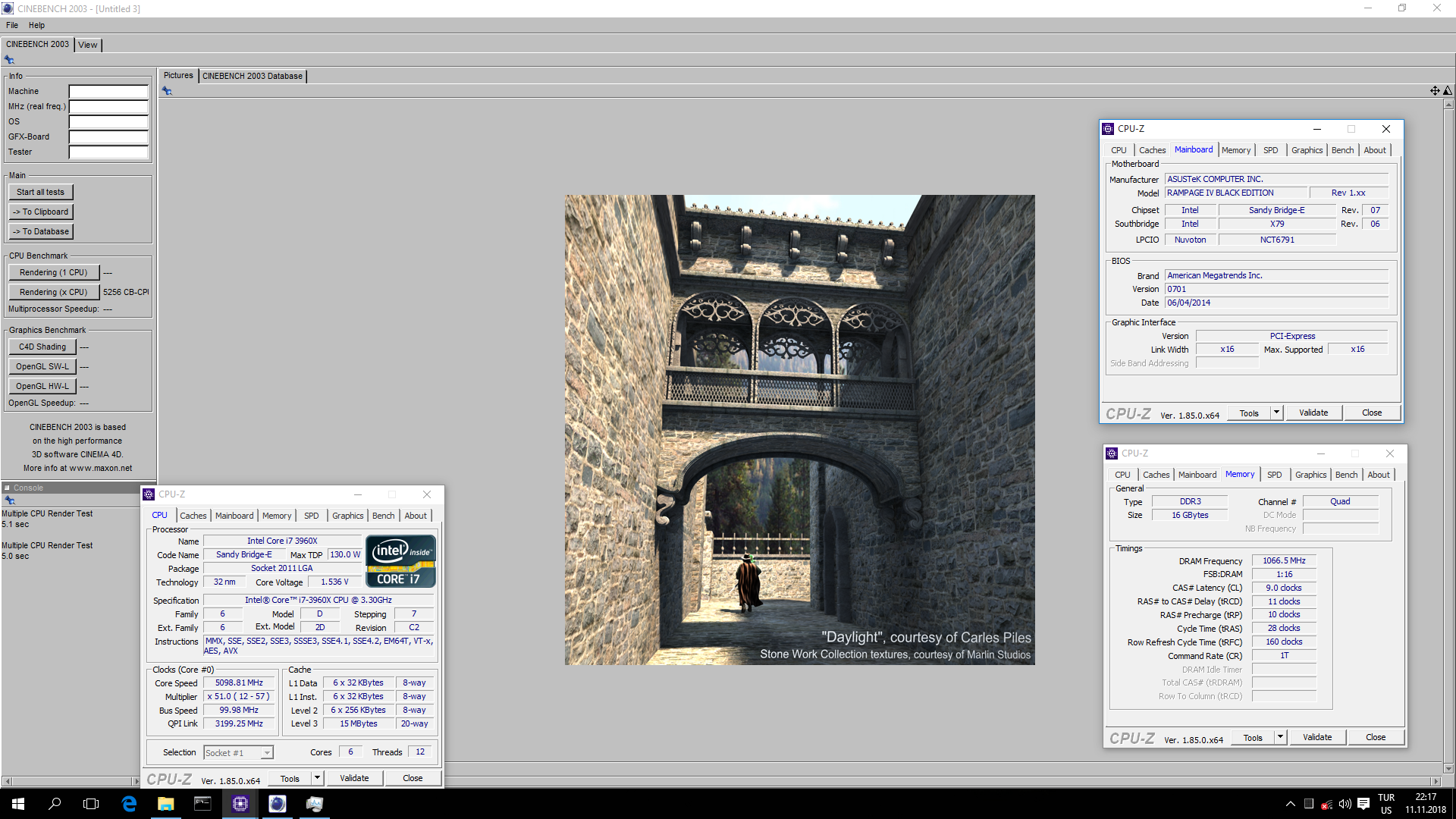Viewport: 1456px width, 819px height.
Task: Click horizontal scrollbar left arrow at bottom
Action: point(7,781)
